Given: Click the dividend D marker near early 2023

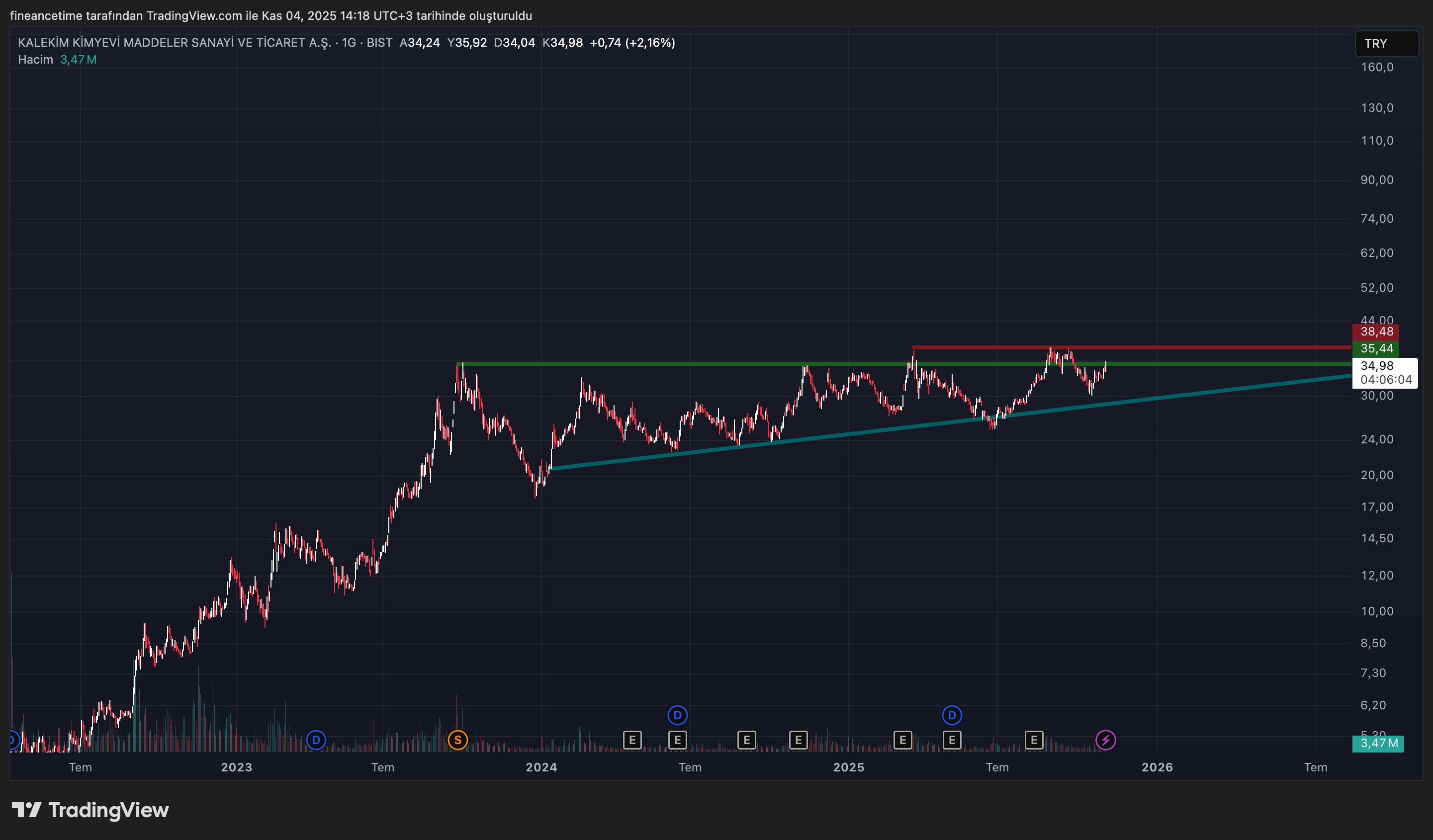Looking at the screenshot, I should coord(316,740).
